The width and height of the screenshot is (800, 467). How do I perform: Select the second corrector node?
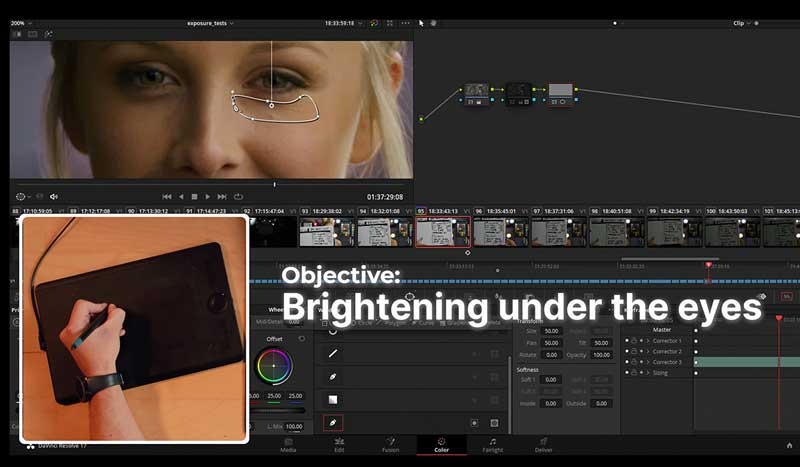pyautogui.click(x=518, y=94)
